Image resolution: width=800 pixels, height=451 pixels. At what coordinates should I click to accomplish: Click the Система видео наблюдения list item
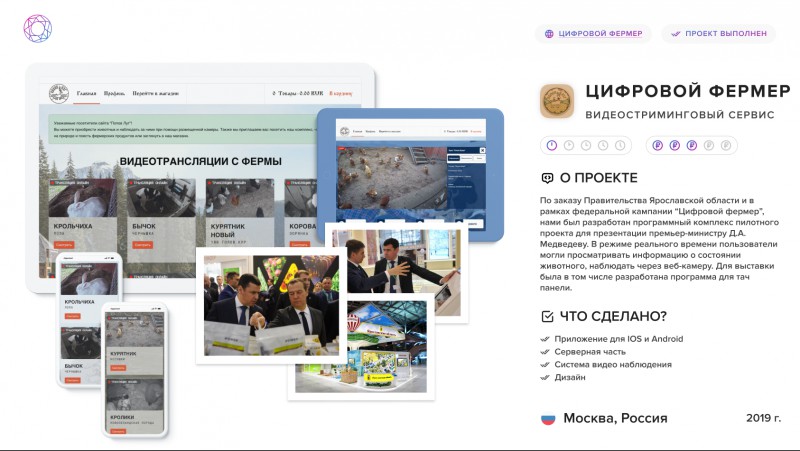point(613,365)
